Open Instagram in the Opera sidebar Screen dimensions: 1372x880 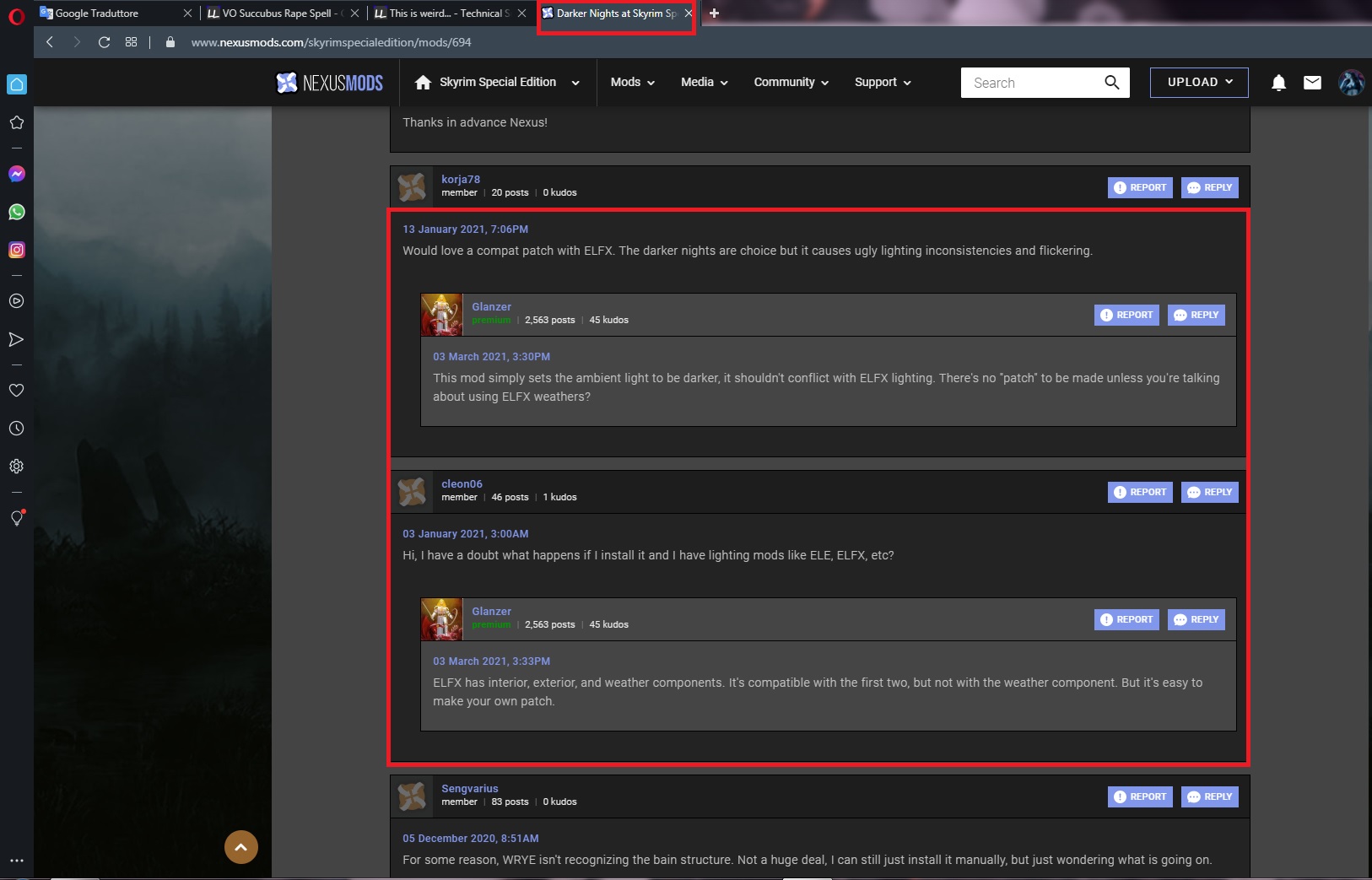17,250
